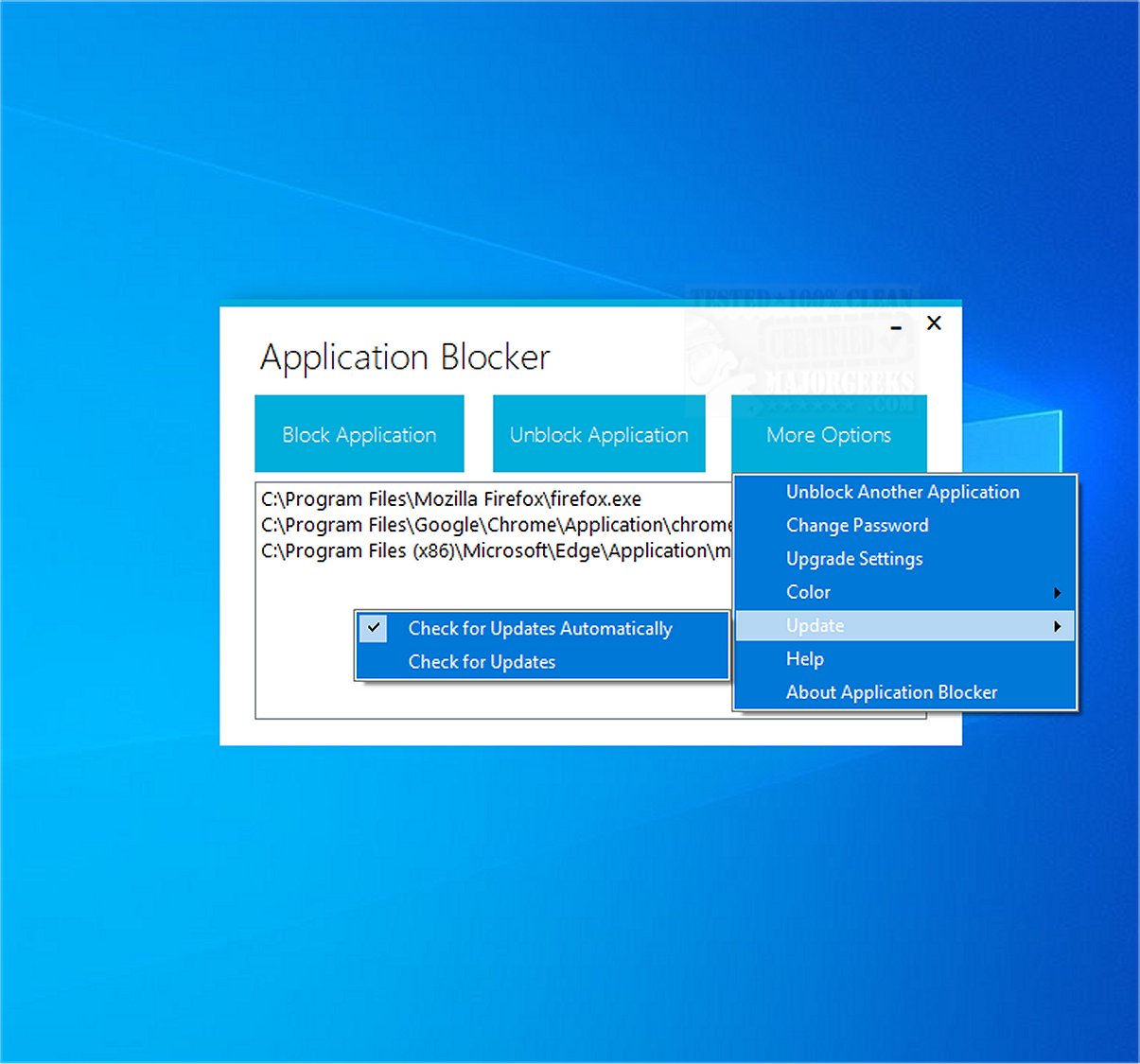Click the Unblock Application button
Image resolution: width=1140 pixels, height=1064 pixels.
(599, 434)
